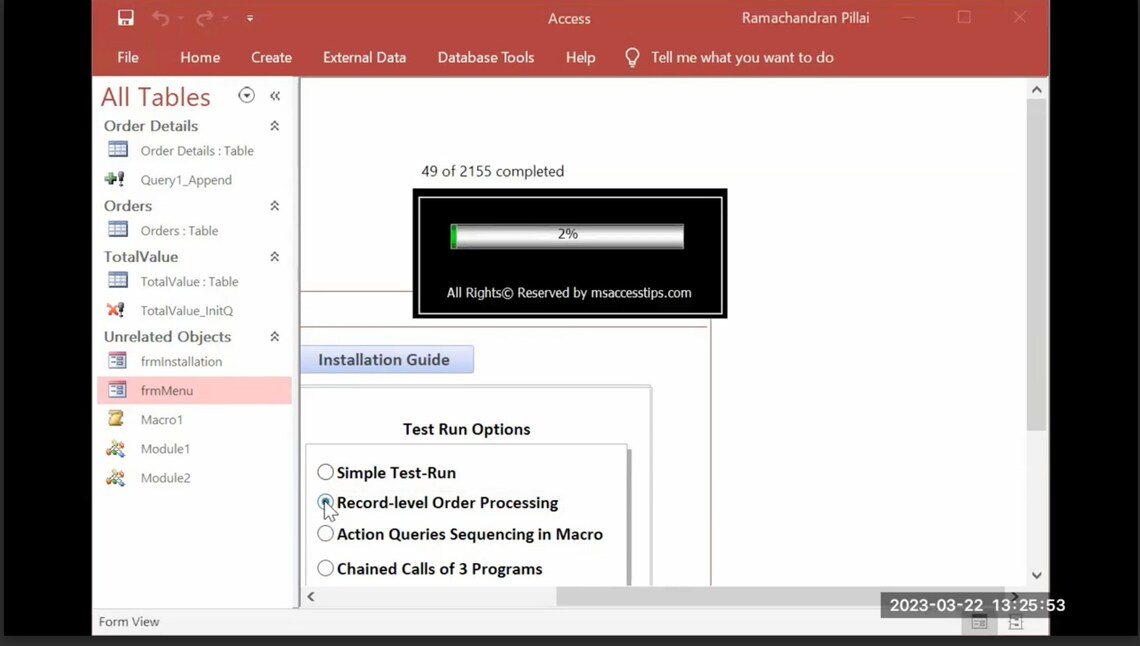The width and height of the screenshot is (1140, 646).
Task: Collapse the Order Details group
Action: [273, 125]
